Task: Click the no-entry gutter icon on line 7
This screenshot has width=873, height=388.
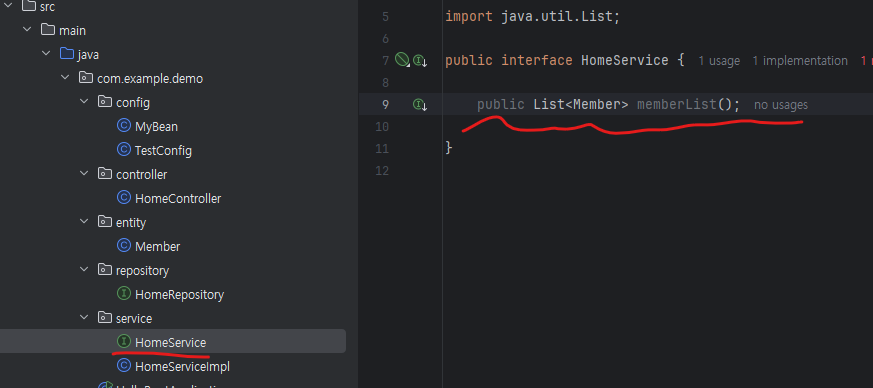Action: [x=402, y=60]
